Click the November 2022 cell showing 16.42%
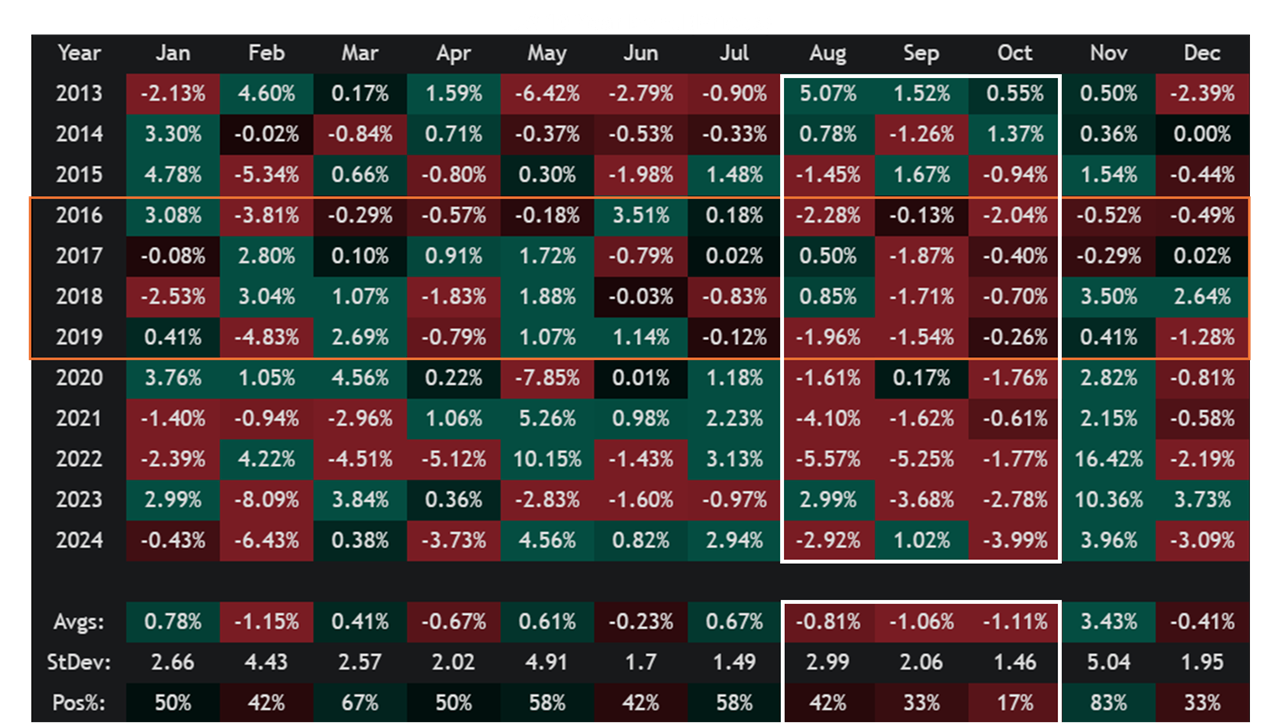The height and width of the screenshot is (726, 1280). point(1108,459)
